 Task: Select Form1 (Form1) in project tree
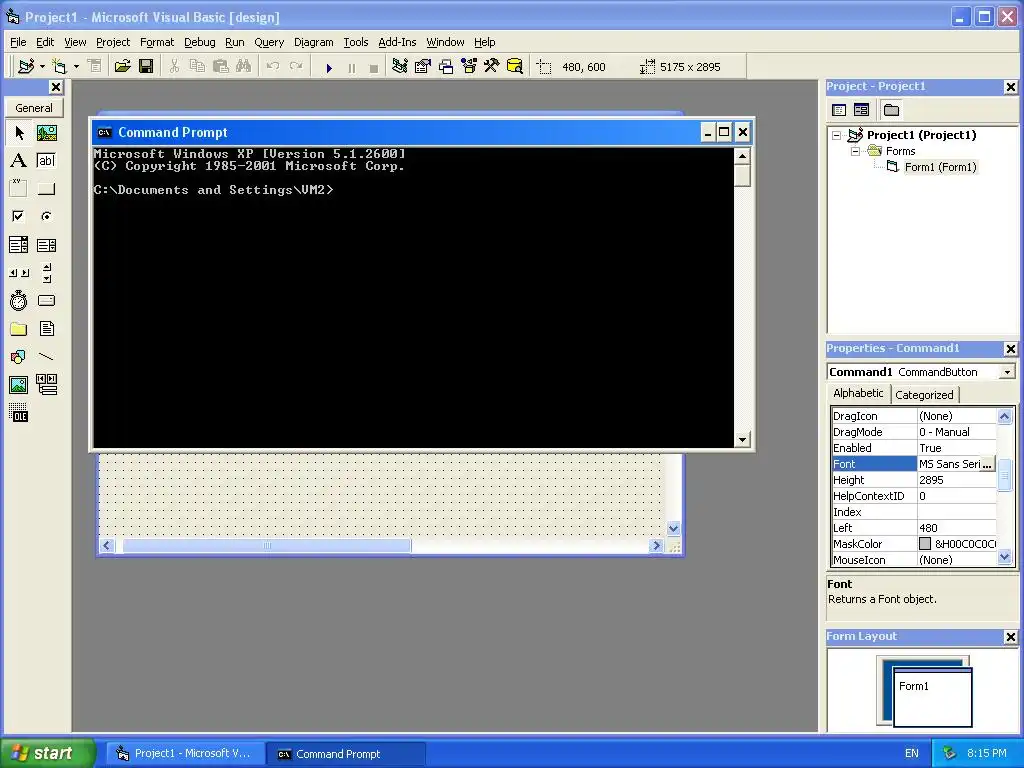pyautogui.click(x=940, y=167)
